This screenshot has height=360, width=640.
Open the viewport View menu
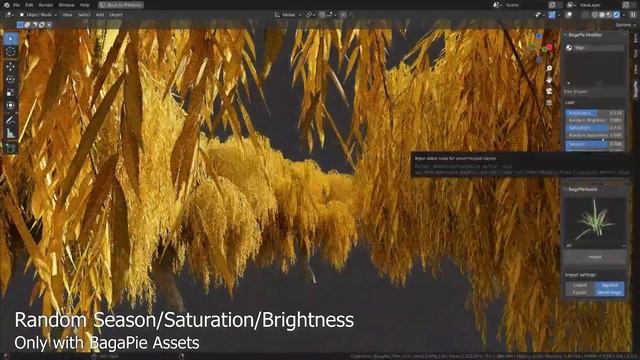click(67, 15)
